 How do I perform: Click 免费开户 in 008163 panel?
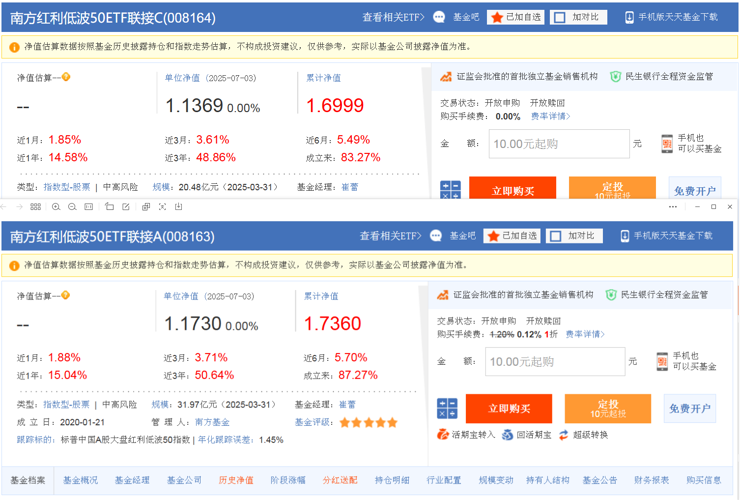point(690,408)
